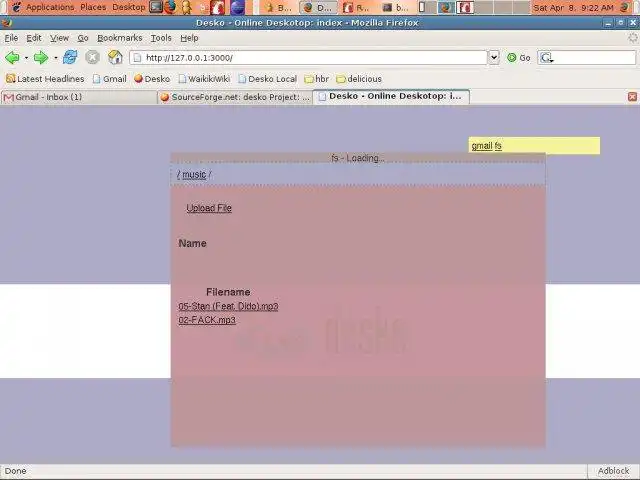This screenshot has height=480, width=640.
Task: Open the Go menu
Action: [x=83, y=38]
